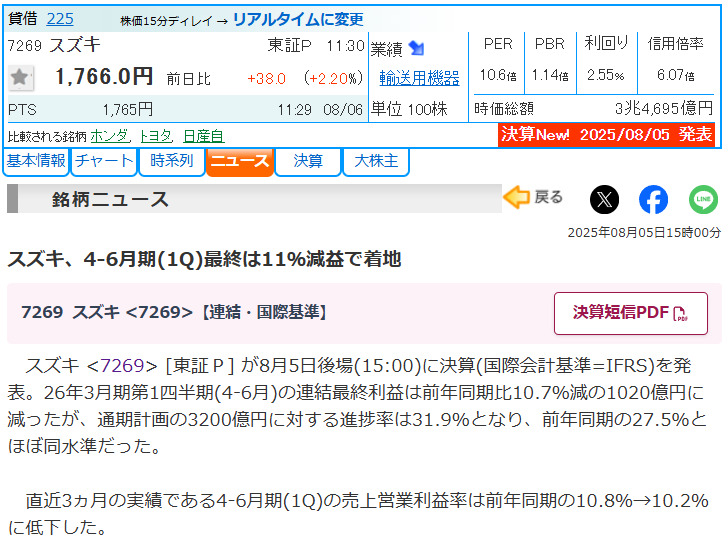Click the blue 業績 trend arrow icon
Viewport: 728px width, 550px height.
pos(416,48)
